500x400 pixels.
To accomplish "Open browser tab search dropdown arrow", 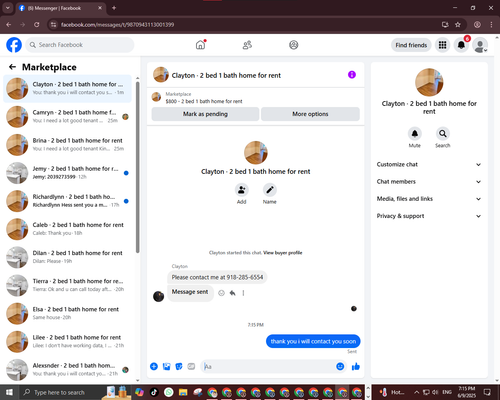I will pos(8,8).
